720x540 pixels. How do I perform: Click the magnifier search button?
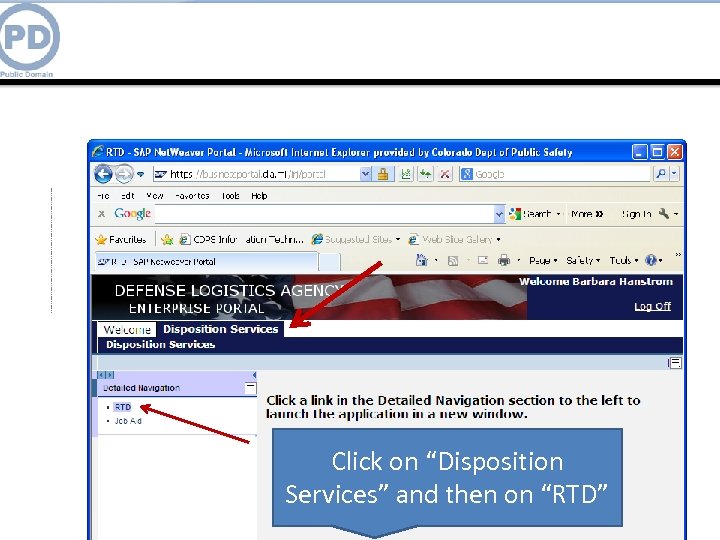point(661,174)
